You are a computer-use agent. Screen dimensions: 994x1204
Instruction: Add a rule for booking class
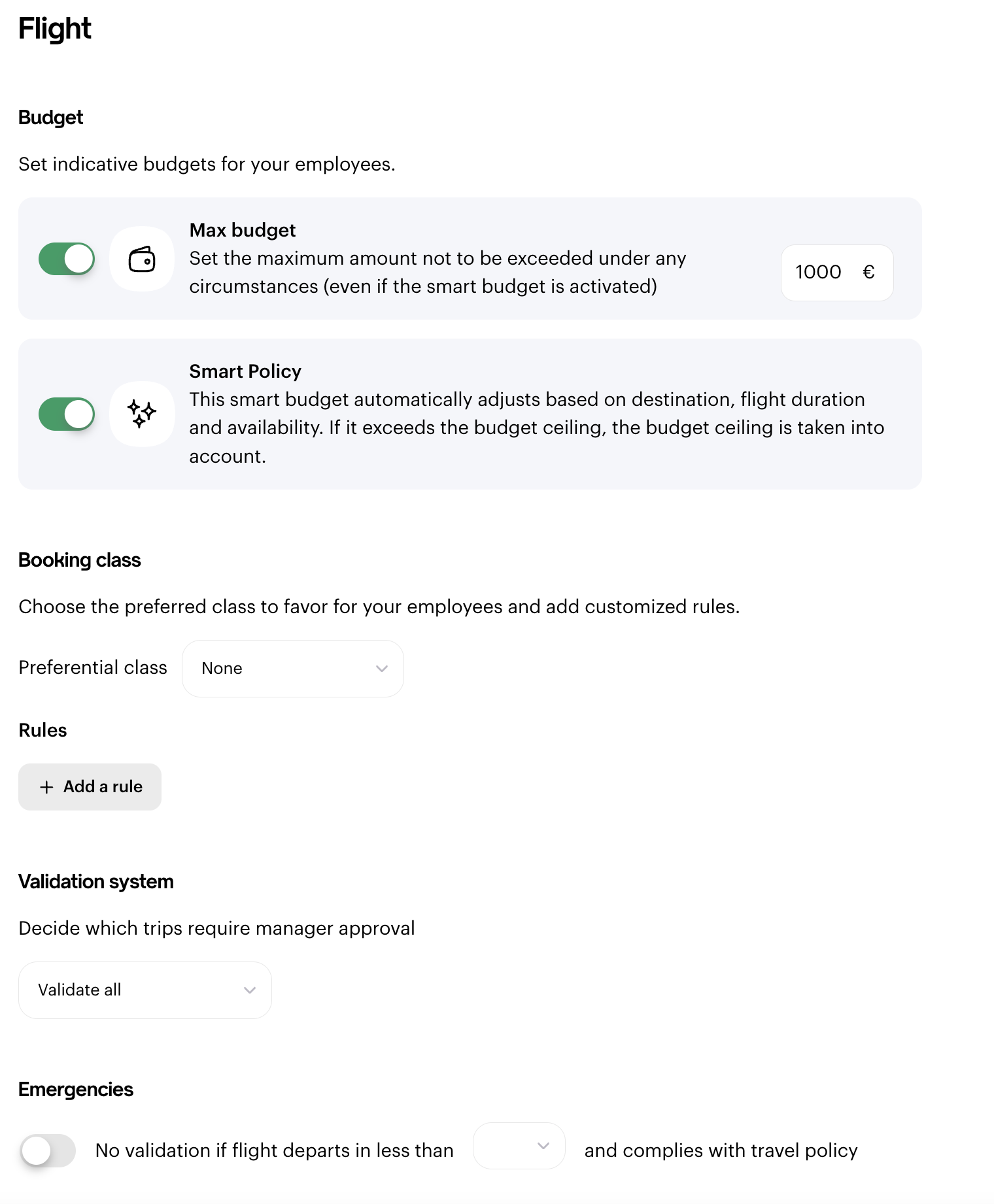pyautogui.click(x=90, y=787)
